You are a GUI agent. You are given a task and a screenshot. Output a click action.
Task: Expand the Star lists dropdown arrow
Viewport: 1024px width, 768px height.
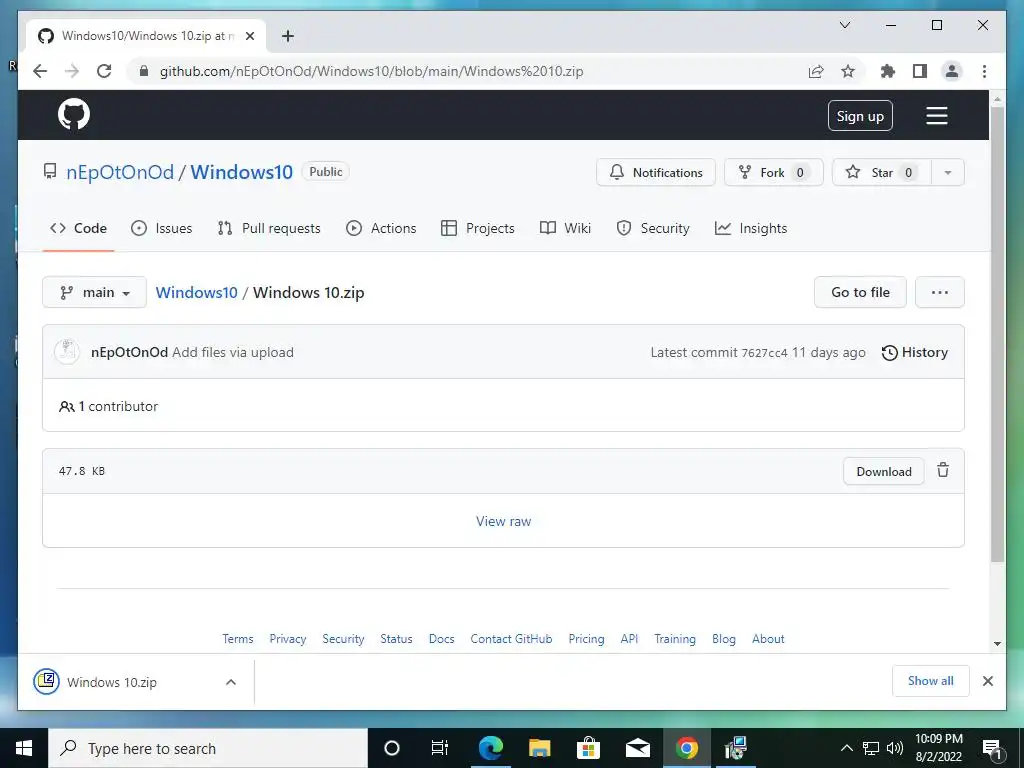coord(948,172)
